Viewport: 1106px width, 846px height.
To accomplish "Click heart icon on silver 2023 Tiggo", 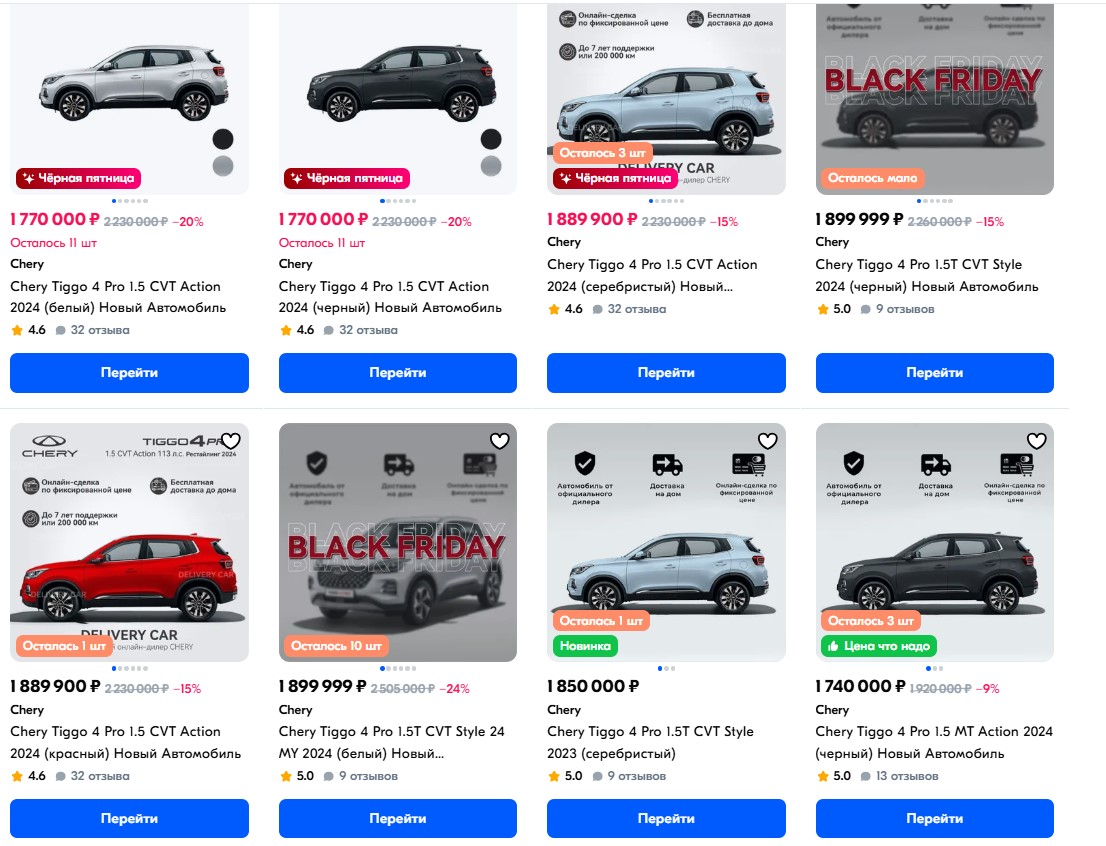I will [x=768, y=441].
